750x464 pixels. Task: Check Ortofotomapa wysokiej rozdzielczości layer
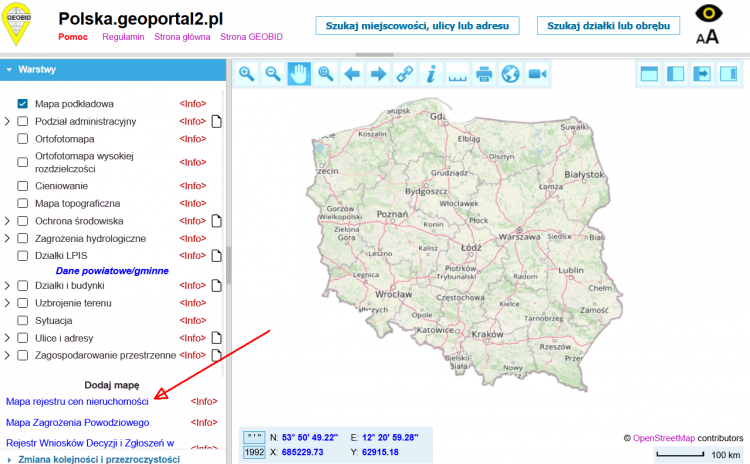pos(22,162)
